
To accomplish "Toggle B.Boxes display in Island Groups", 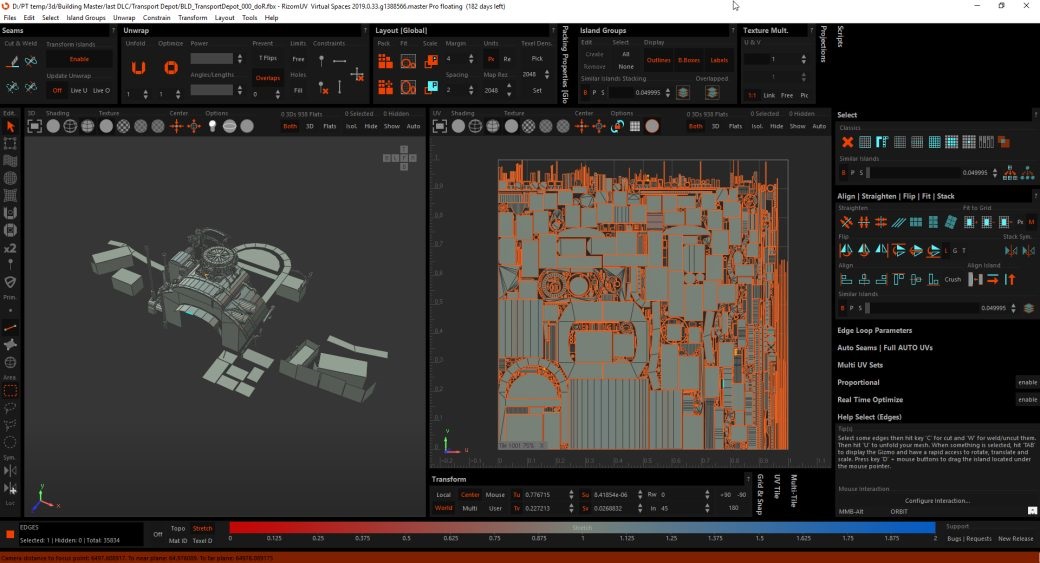I will [x=688, y=60].
